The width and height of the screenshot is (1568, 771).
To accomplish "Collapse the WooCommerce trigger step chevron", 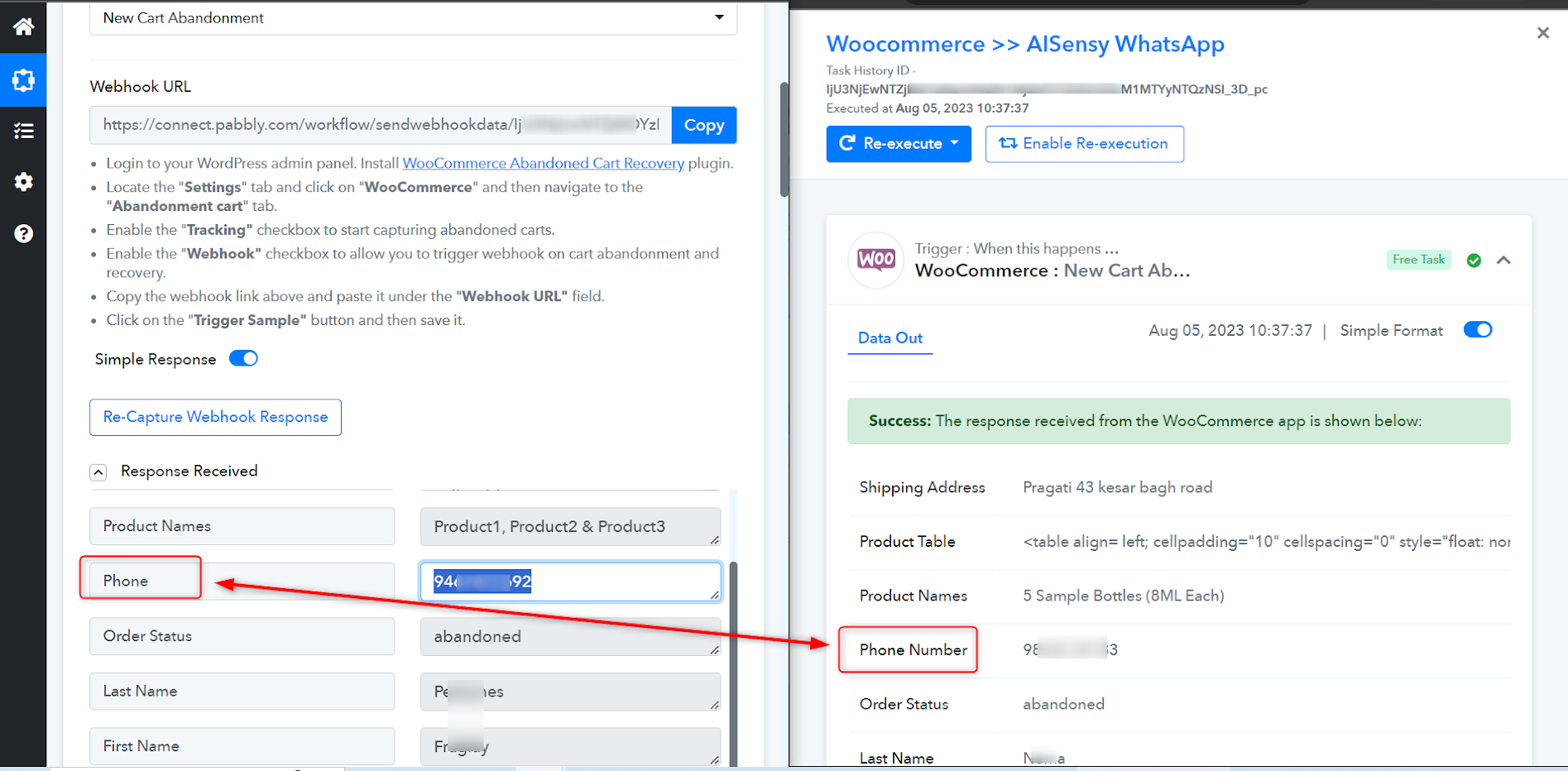I will (1503, 261).
